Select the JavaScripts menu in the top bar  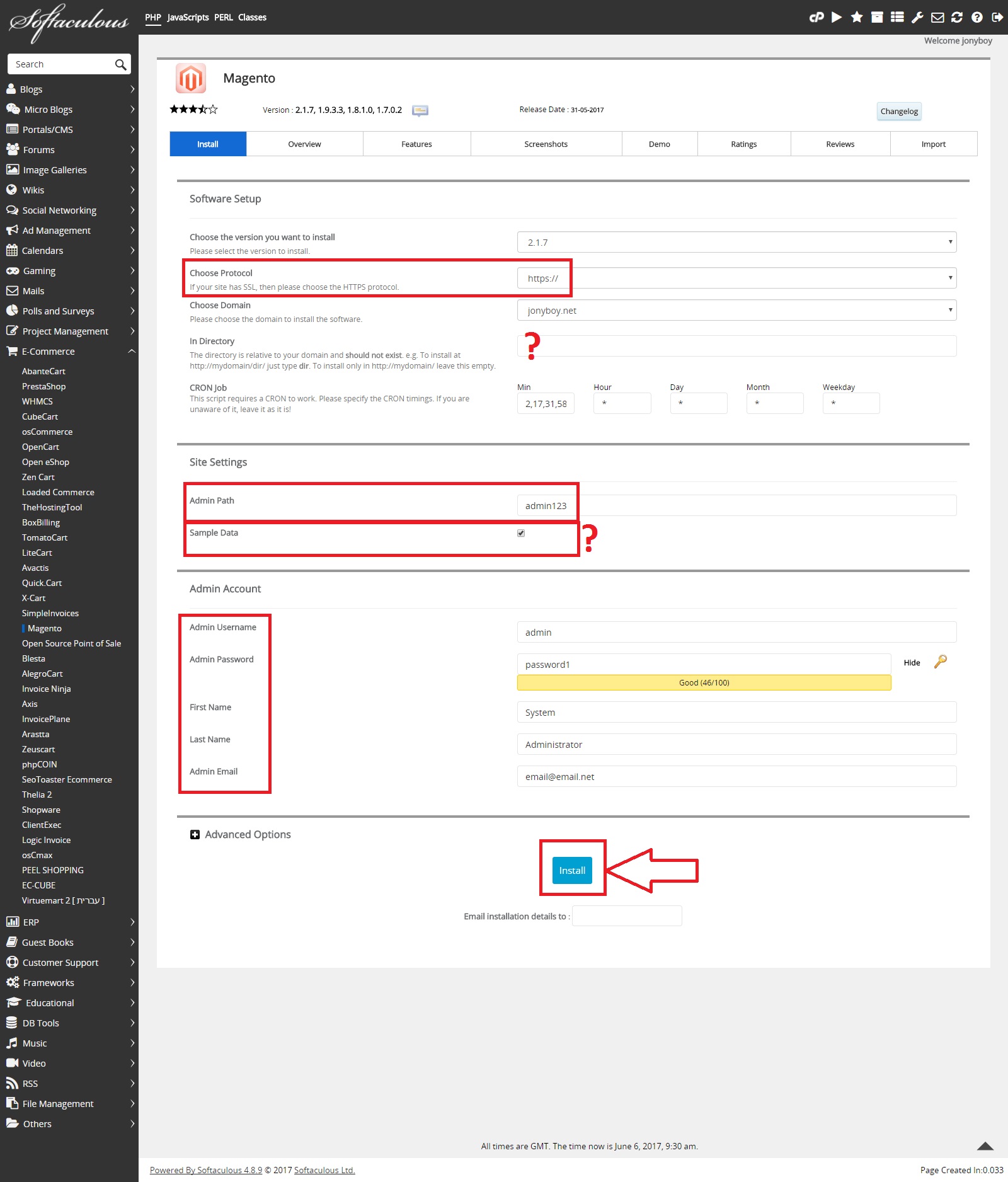click(x=188, y=18)
